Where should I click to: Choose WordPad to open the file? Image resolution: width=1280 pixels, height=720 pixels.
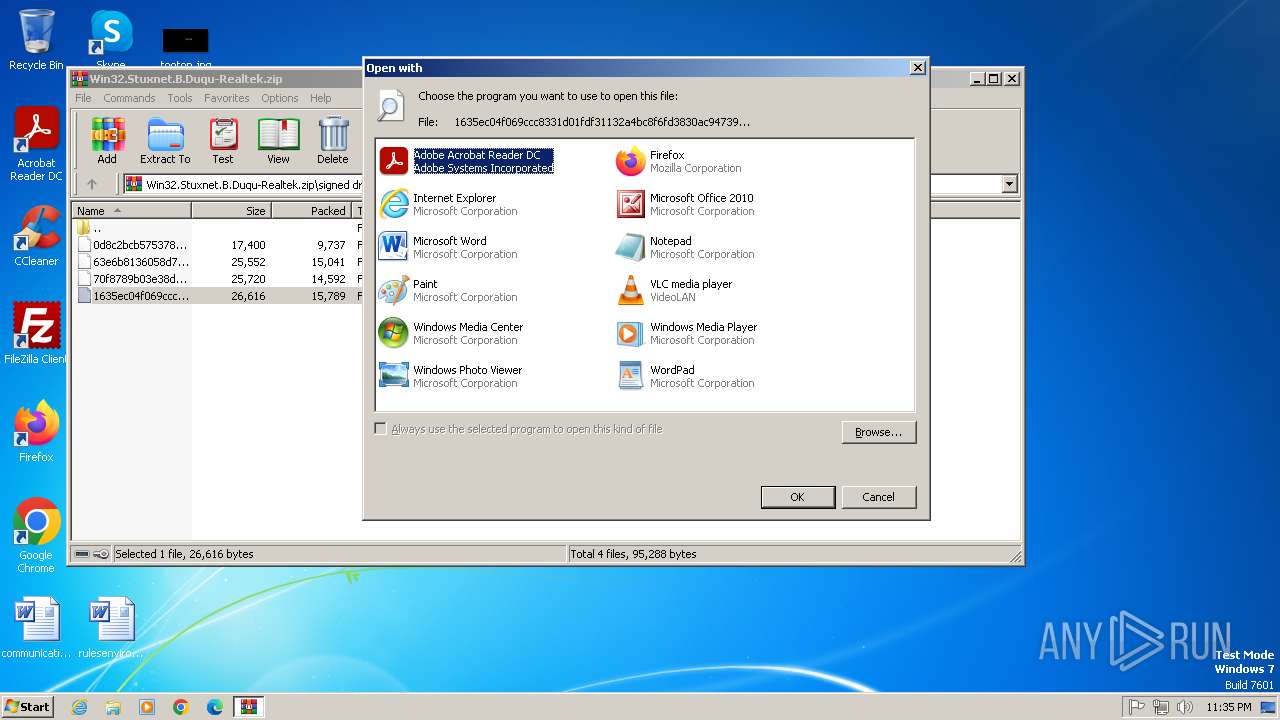pyautogui.click(x=685, y=376)
